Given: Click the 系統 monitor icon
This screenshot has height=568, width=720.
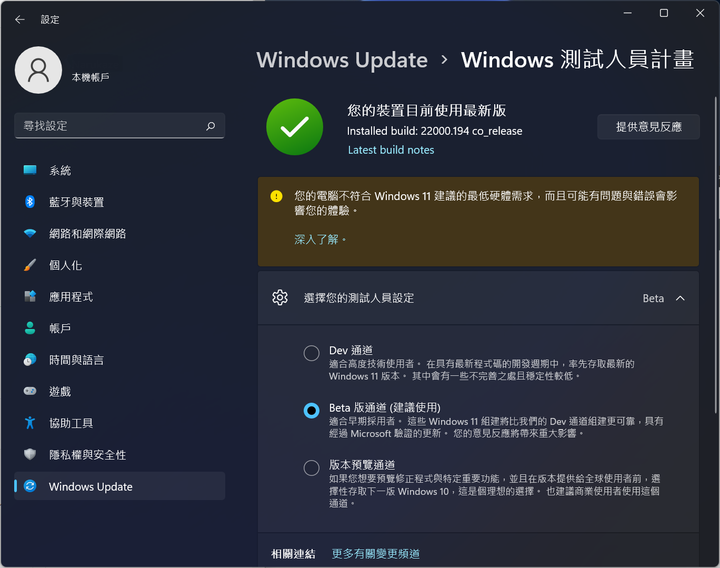Looking at the screenshot, I should [x=30, y=170].
